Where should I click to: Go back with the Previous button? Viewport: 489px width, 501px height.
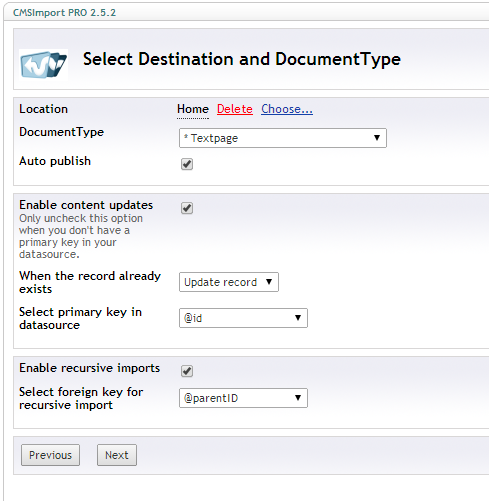pyautogui.click(x=50, y=455)
